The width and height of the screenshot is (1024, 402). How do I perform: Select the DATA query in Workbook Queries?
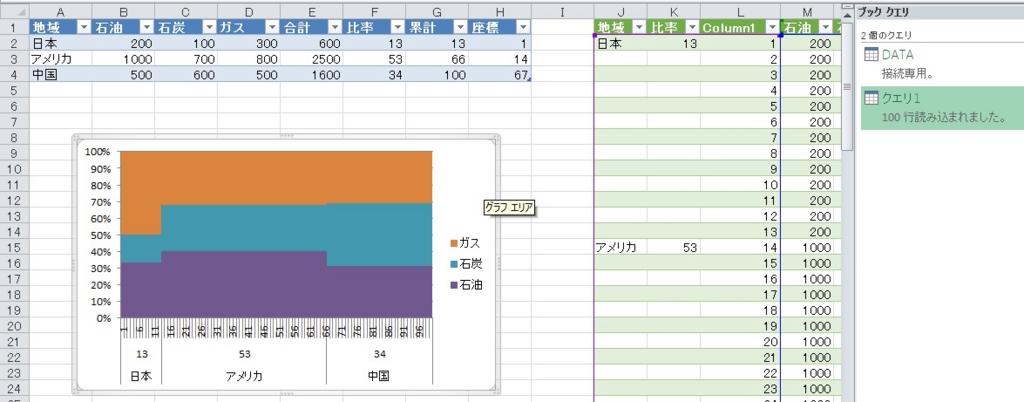pos(942,63)
